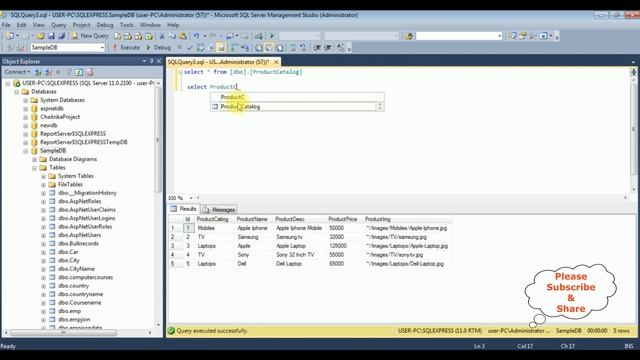Click the New Query toolbar button
The image size is (640, 360).
coord(90,36)
